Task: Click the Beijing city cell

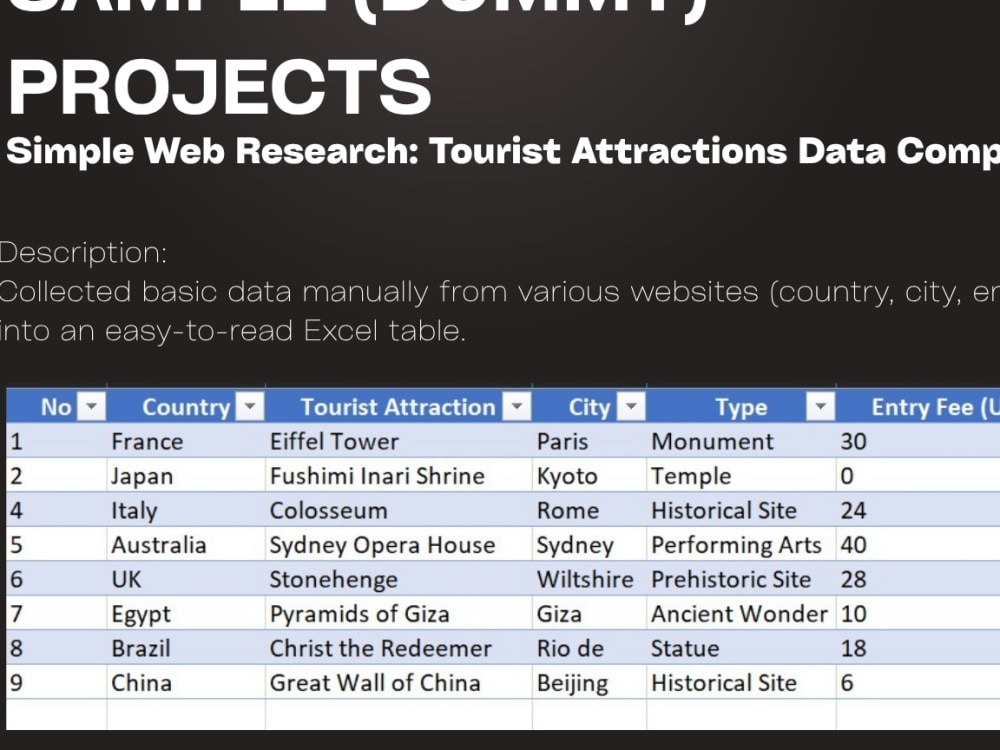Action: [x=589, y=682]
